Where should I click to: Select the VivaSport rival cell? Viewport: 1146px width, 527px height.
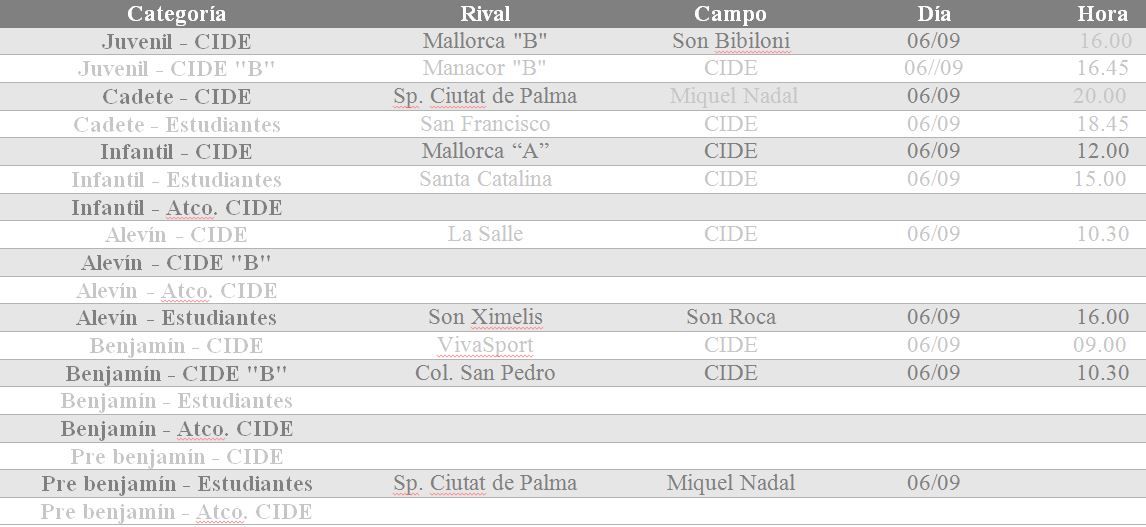click(485, 346)
